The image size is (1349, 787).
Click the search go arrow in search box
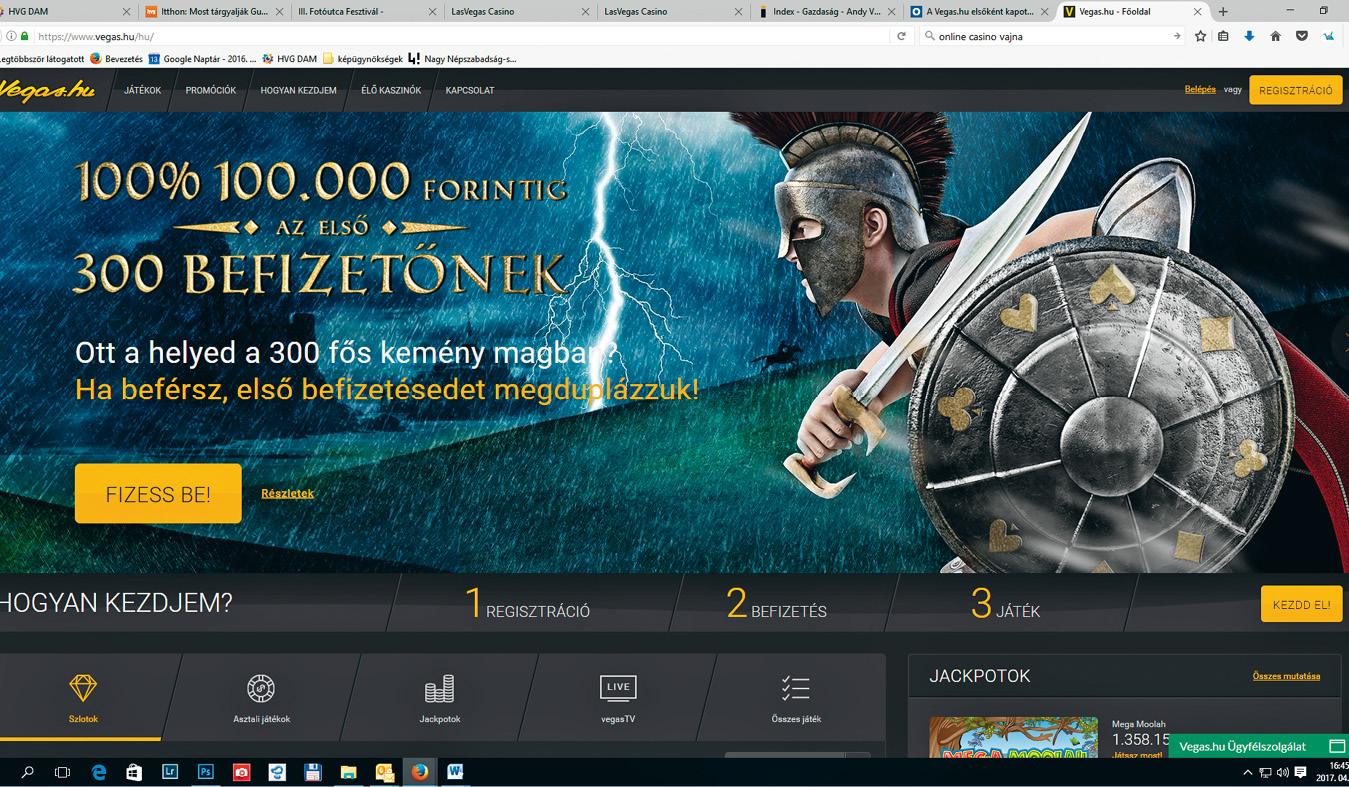click(x=1177, y=36)
